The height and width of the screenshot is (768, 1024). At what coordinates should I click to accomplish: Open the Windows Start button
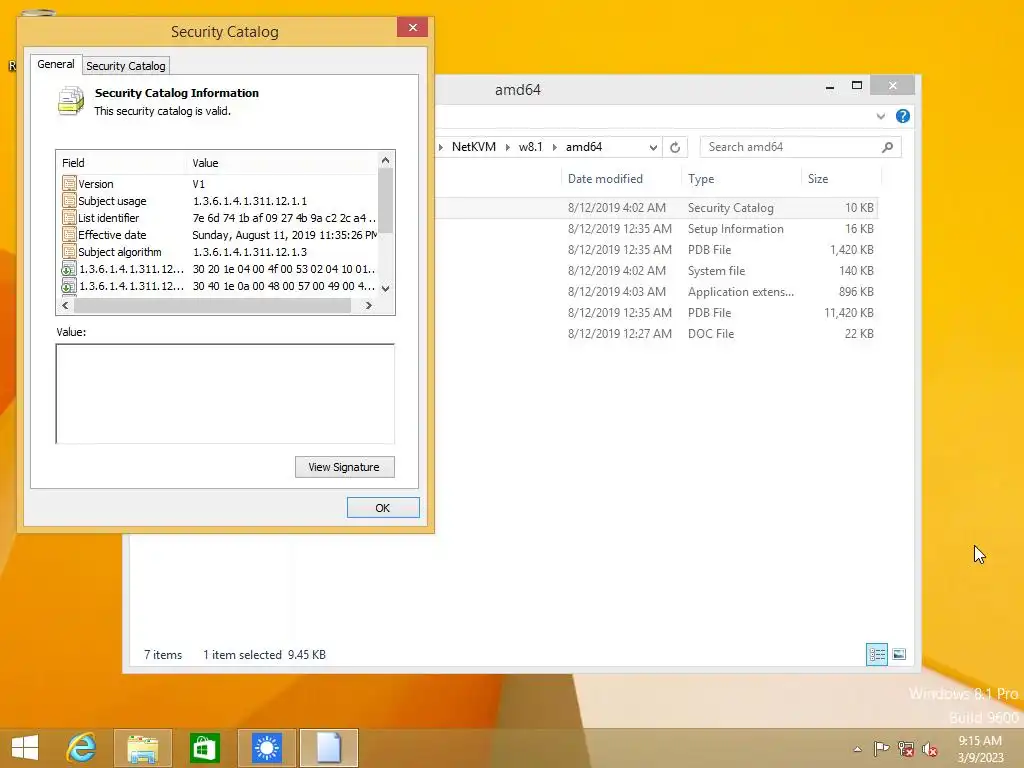tap(25, 748)
